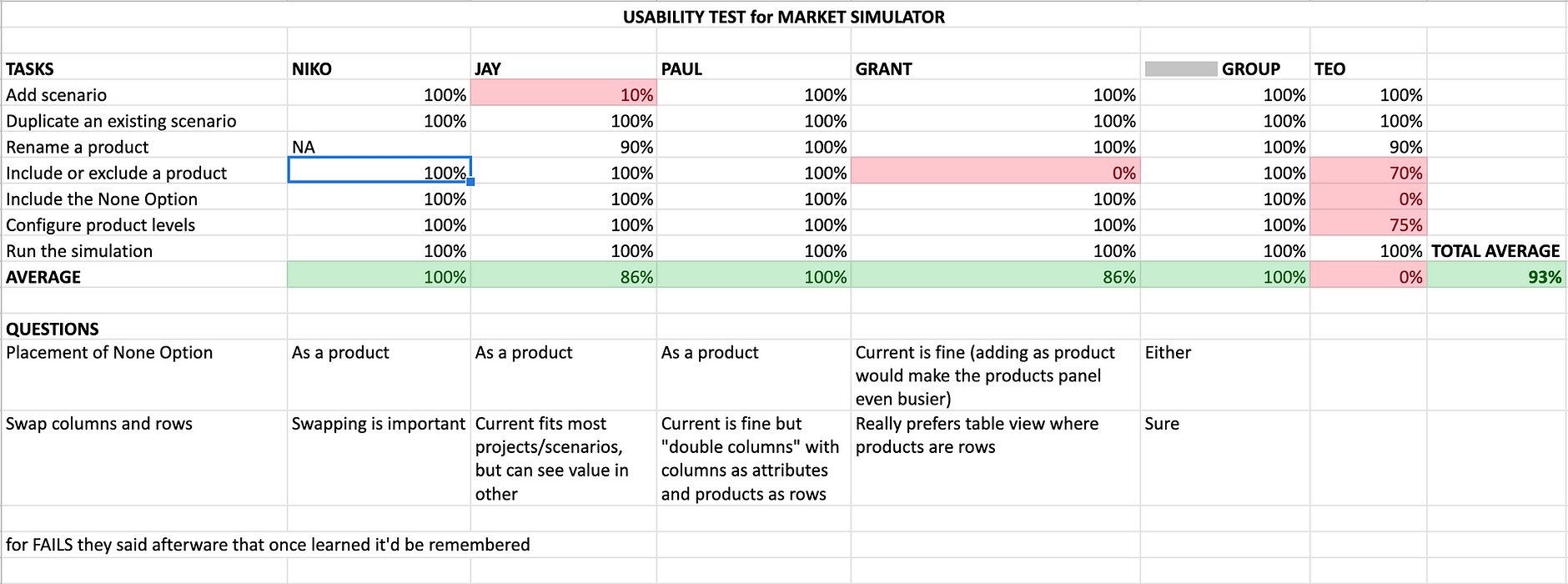Select Jay's 86% AVERAGE cell
The image size is (1568, 584).
coord(563,277)
